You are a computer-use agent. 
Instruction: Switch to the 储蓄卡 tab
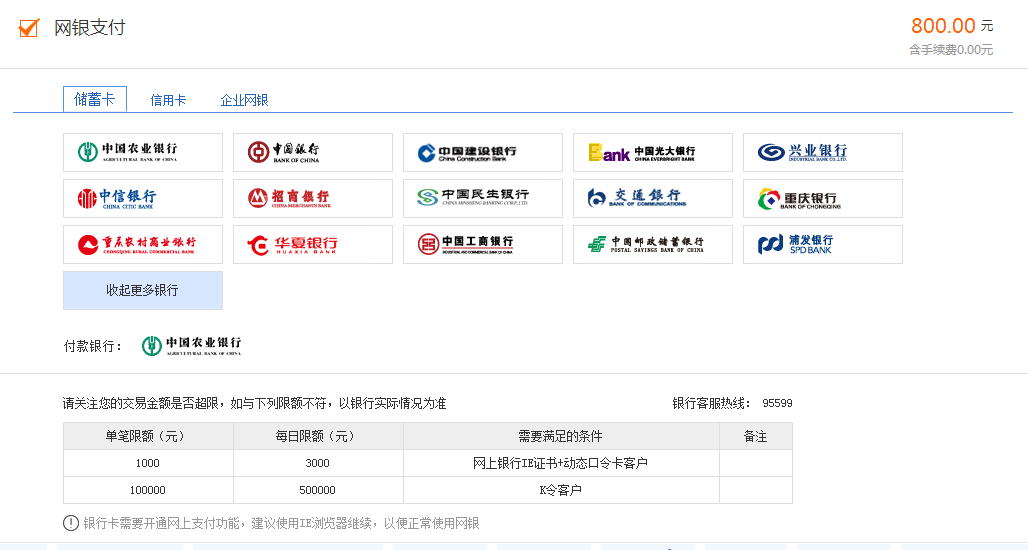95,99
